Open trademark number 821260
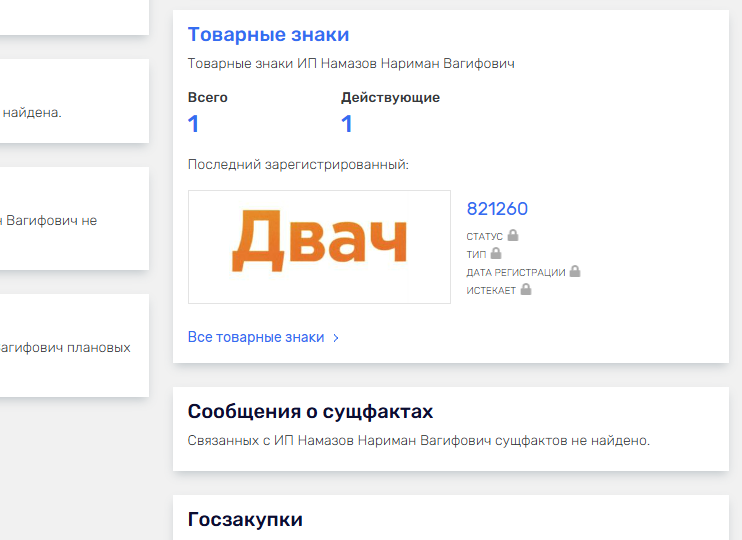This screenshot has height=540, width=742. coord(497,209)
